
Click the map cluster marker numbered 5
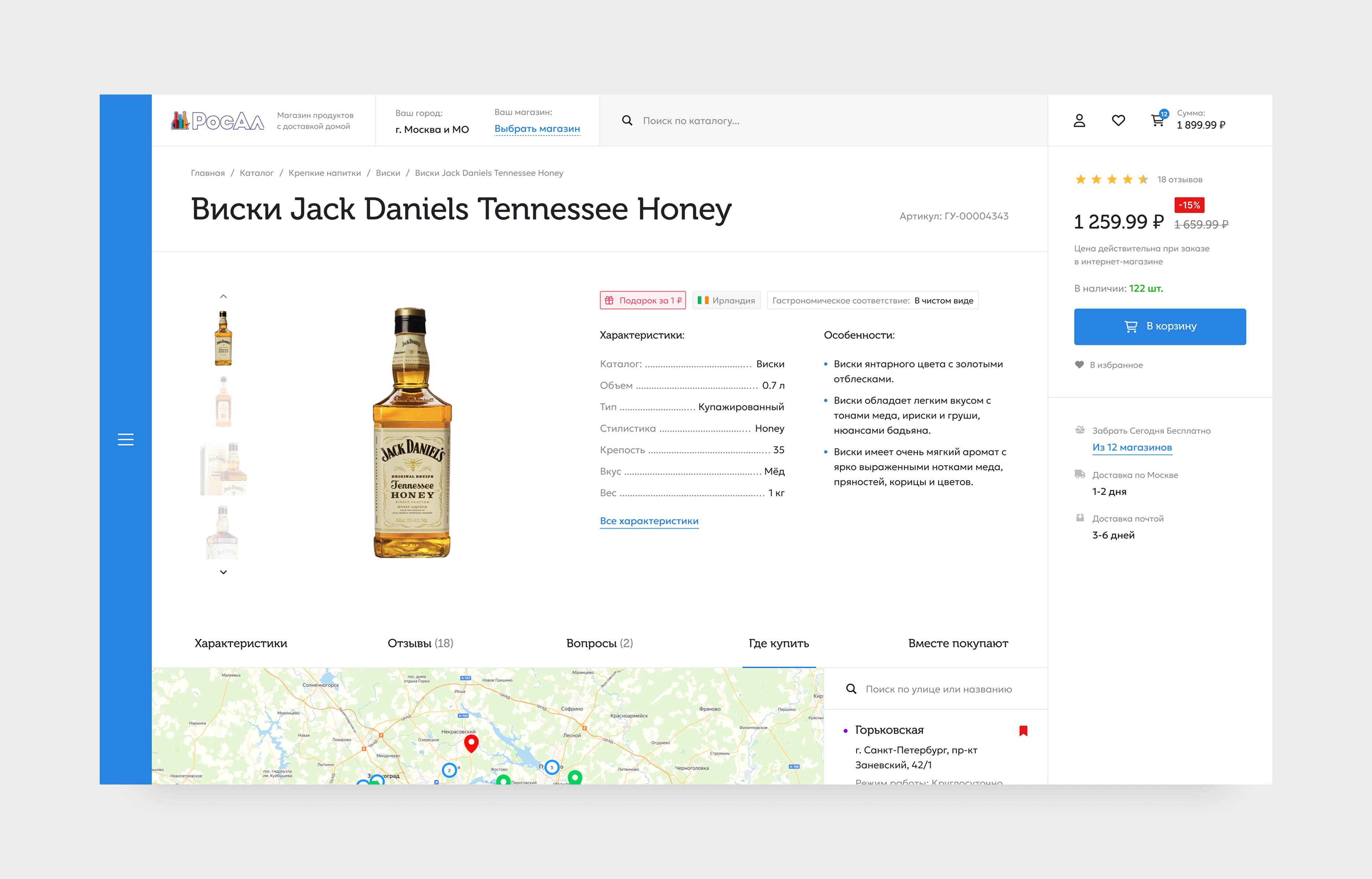click(552, 767)
